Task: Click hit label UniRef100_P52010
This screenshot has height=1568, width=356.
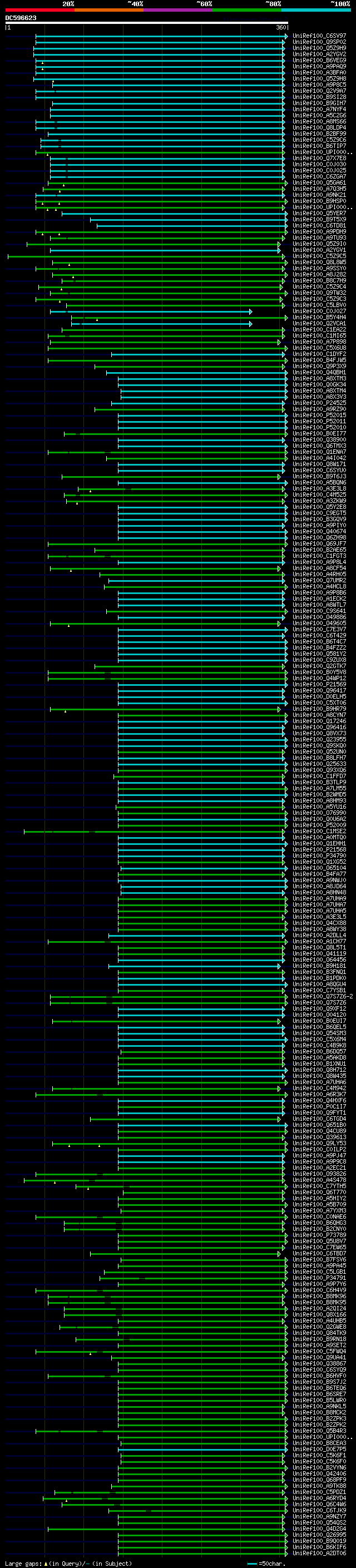Action: point(319,427)
